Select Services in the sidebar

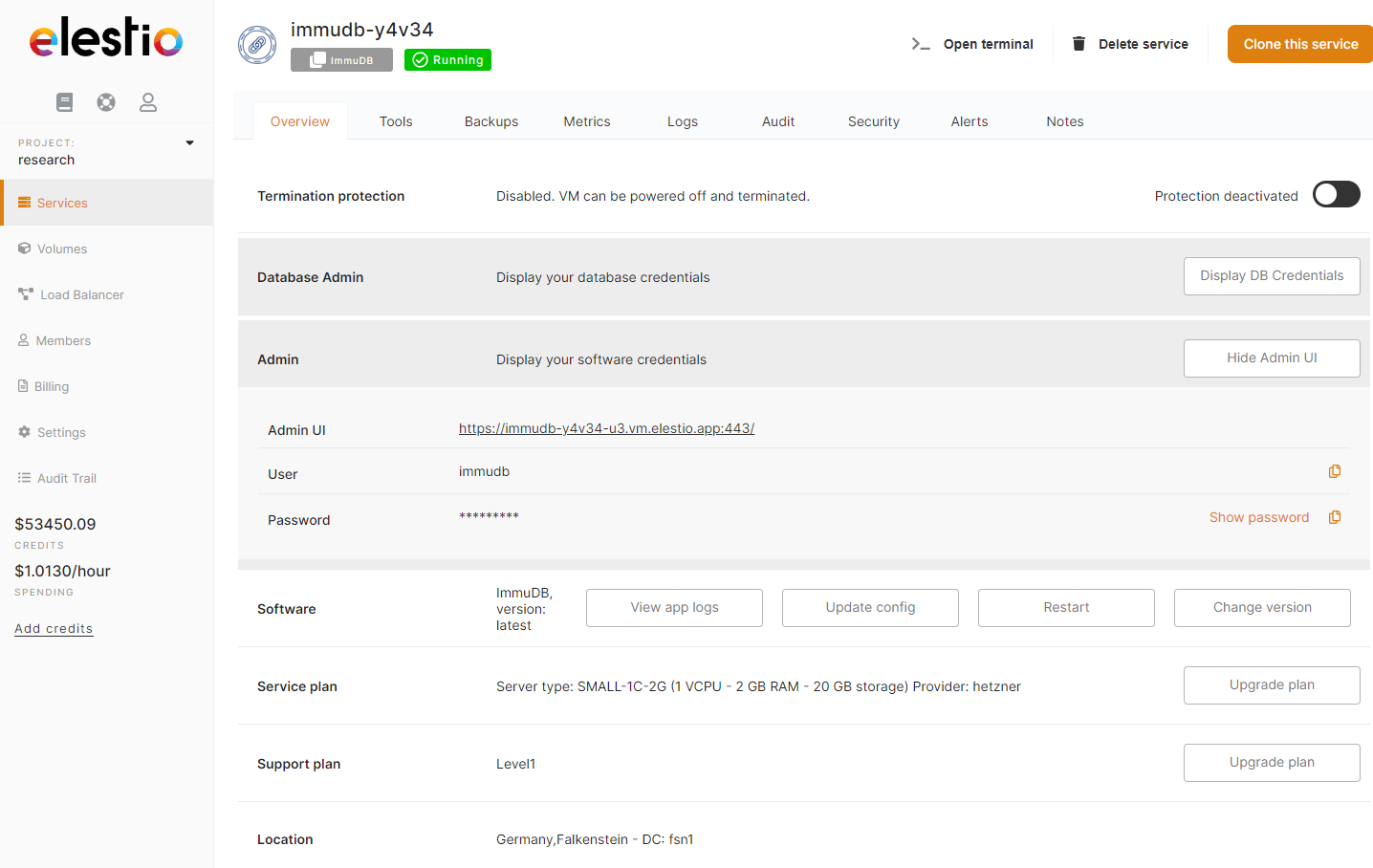pyautogui.click(x=107, y=203)
